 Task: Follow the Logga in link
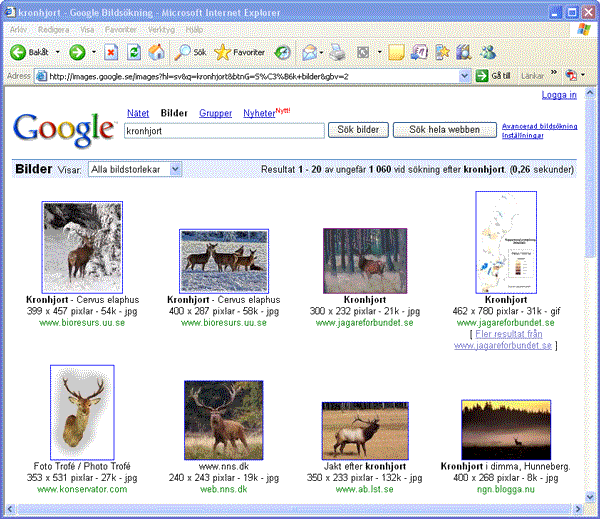pyautogui.click(x=558, y=95)
